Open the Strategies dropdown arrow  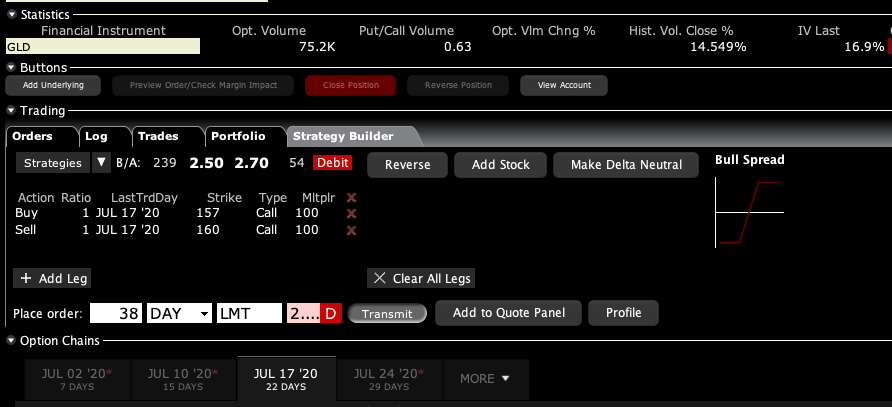[101, 163]
